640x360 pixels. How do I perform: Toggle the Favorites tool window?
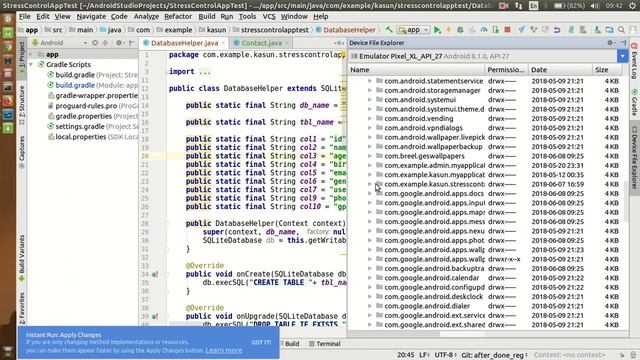click(22, 309)
